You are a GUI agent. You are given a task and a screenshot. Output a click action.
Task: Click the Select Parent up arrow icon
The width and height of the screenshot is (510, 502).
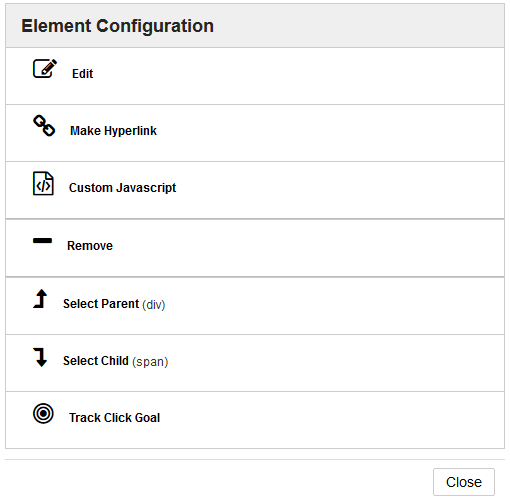click(x=40, y=298)
